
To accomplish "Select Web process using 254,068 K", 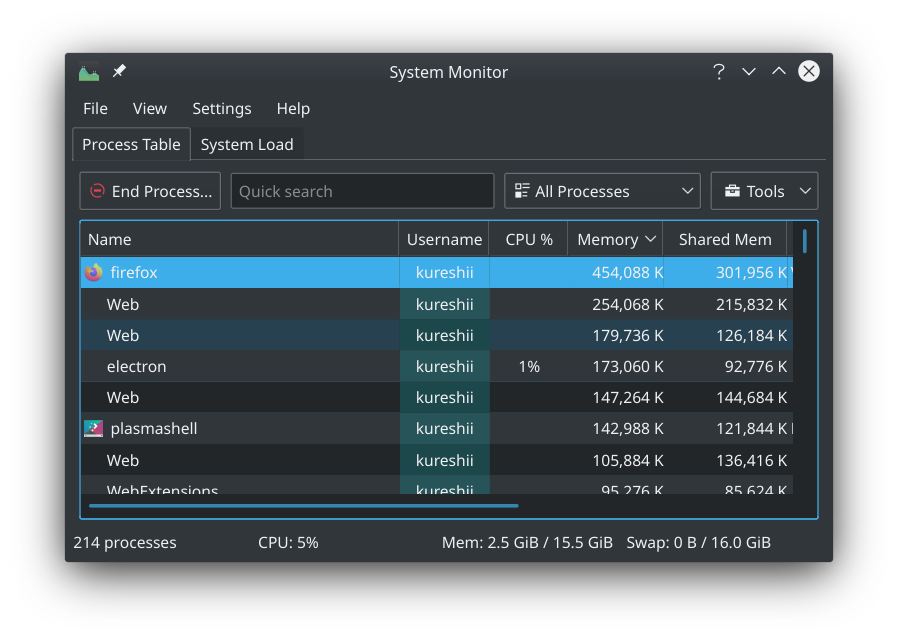I will (437, 304).
